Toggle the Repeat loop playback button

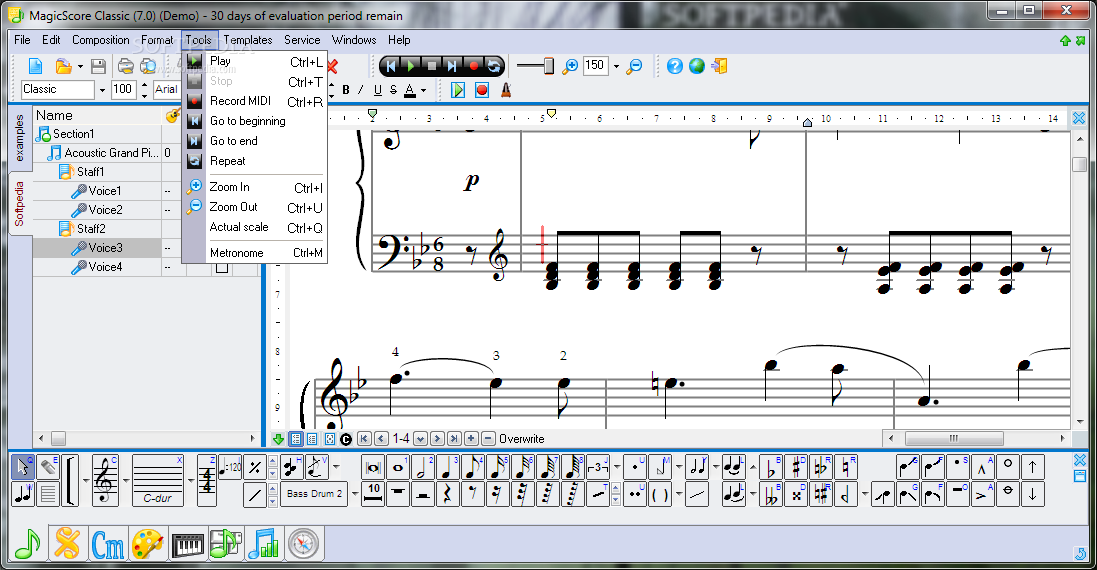coord(494,66)
